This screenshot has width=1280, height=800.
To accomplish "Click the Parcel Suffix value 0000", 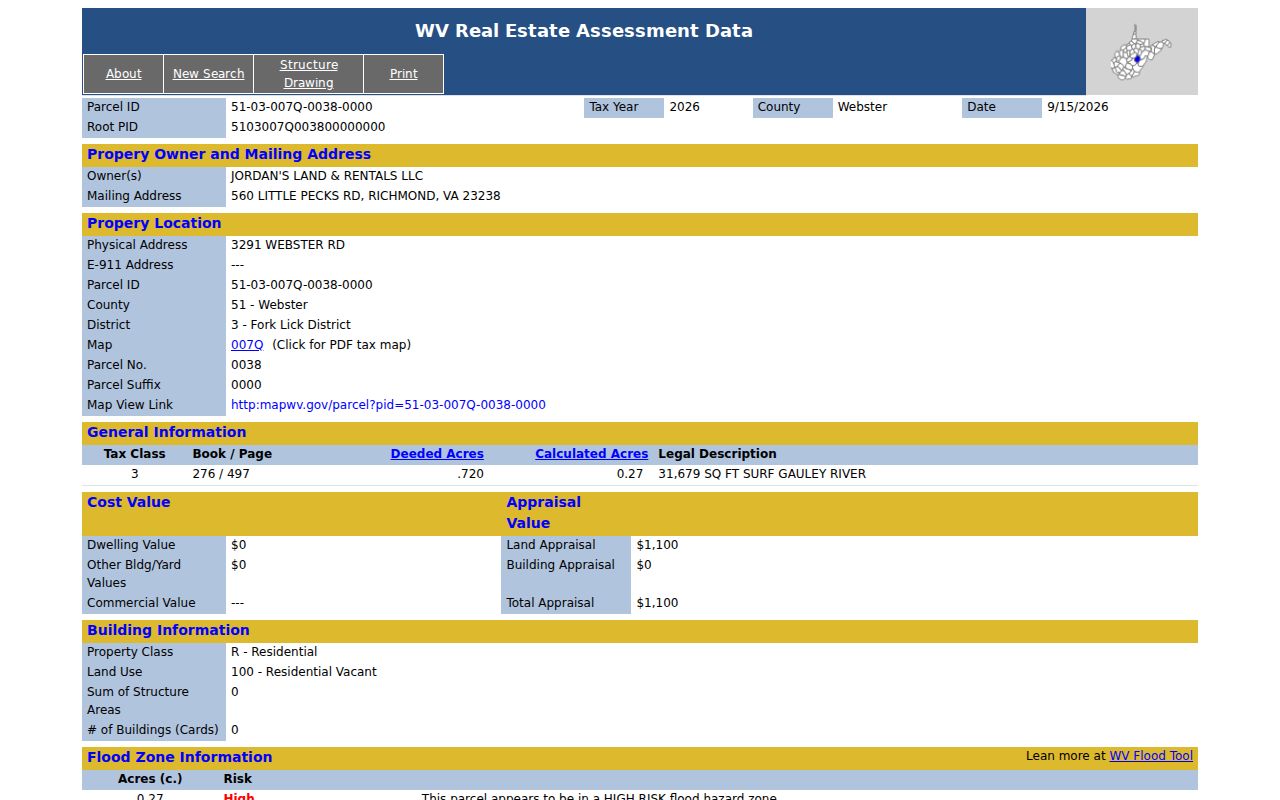I will pyautogui.click(x=246, y=385).
